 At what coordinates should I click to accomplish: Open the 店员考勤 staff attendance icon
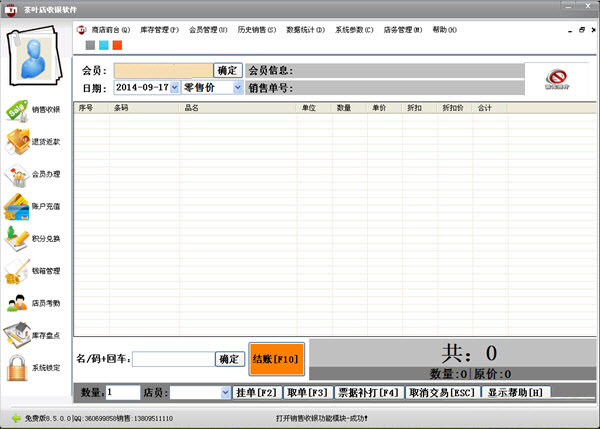tap(17, 303)
